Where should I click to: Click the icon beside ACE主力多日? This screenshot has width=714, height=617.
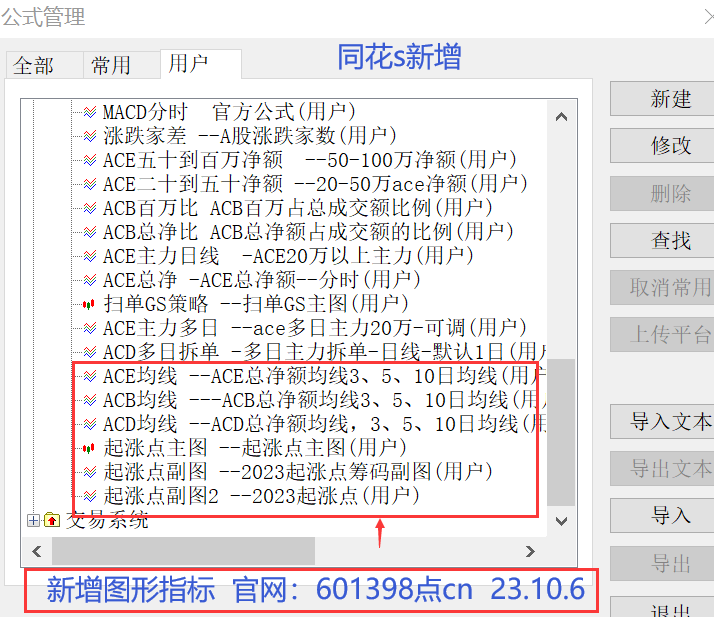coord(90,328)
